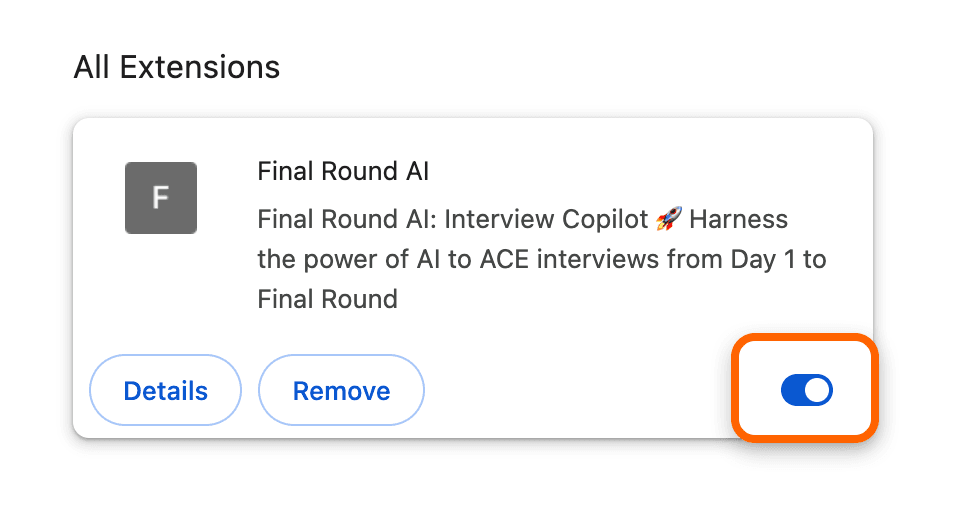Click the All Extensions heading
Viewport: 960px width, 510px height.
176,67
